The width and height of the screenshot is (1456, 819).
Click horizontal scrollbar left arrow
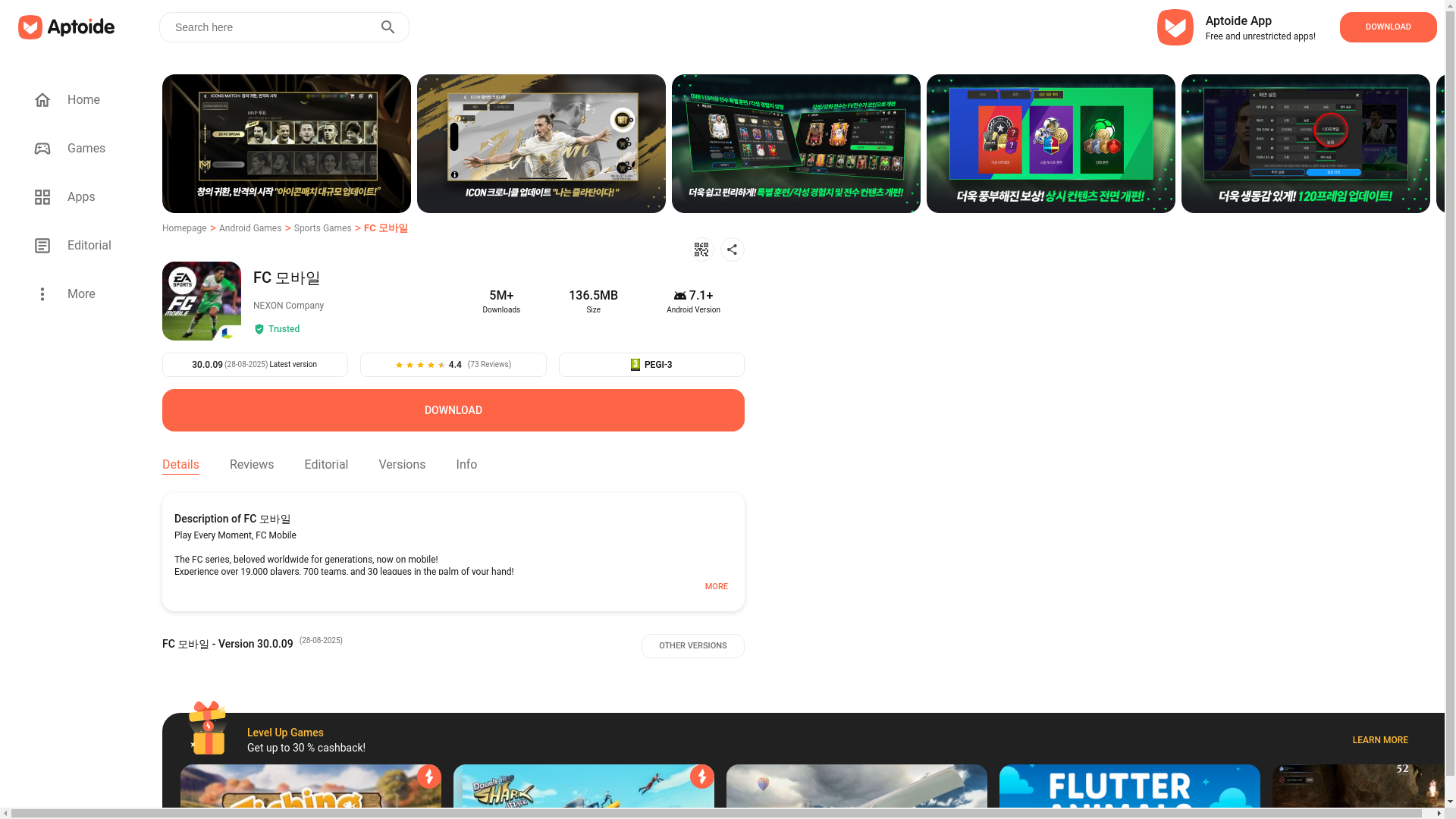[x=6, y=814]
